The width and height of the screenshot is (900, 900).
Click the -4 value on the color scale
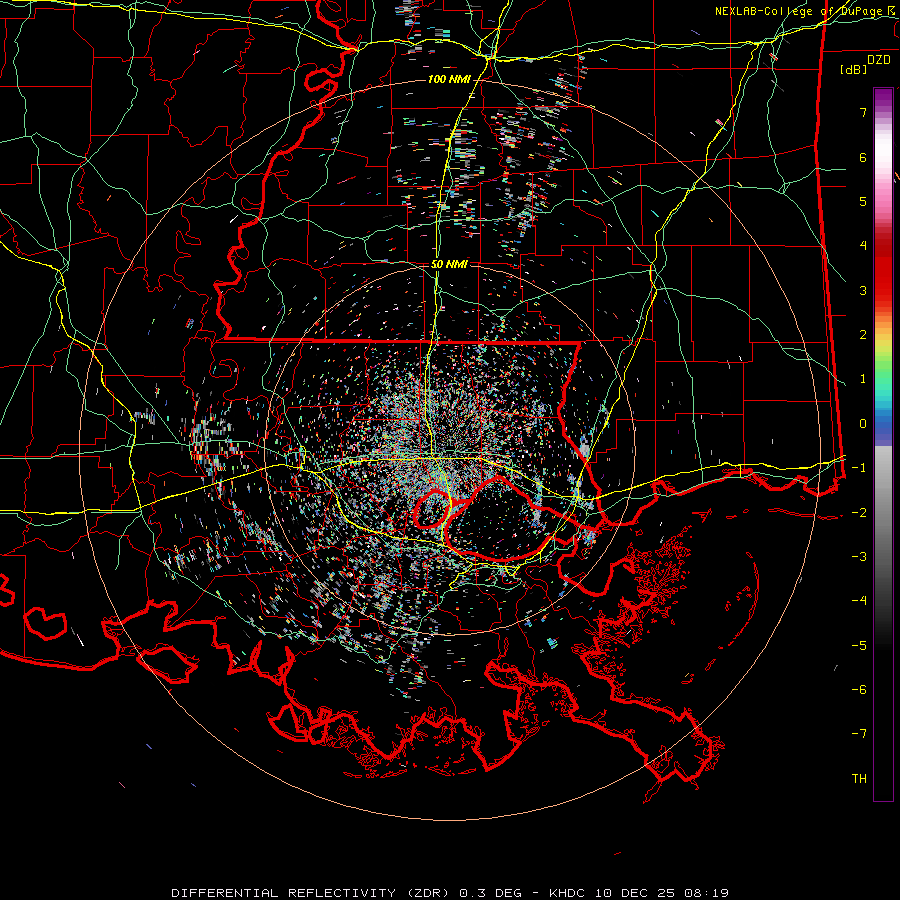(859, 600)
